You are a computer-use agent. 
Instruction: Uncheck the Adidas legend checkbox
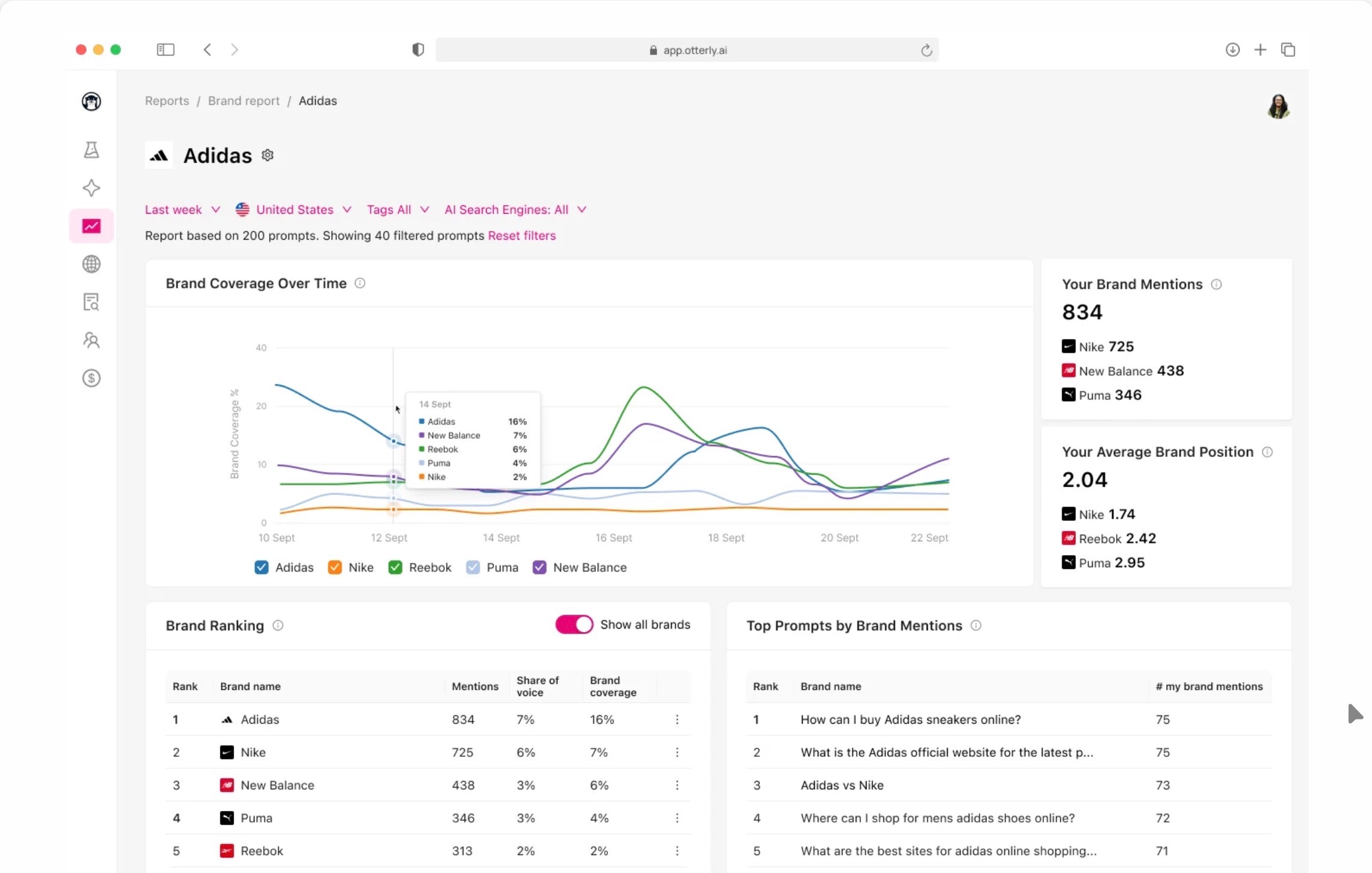point(261,567)
